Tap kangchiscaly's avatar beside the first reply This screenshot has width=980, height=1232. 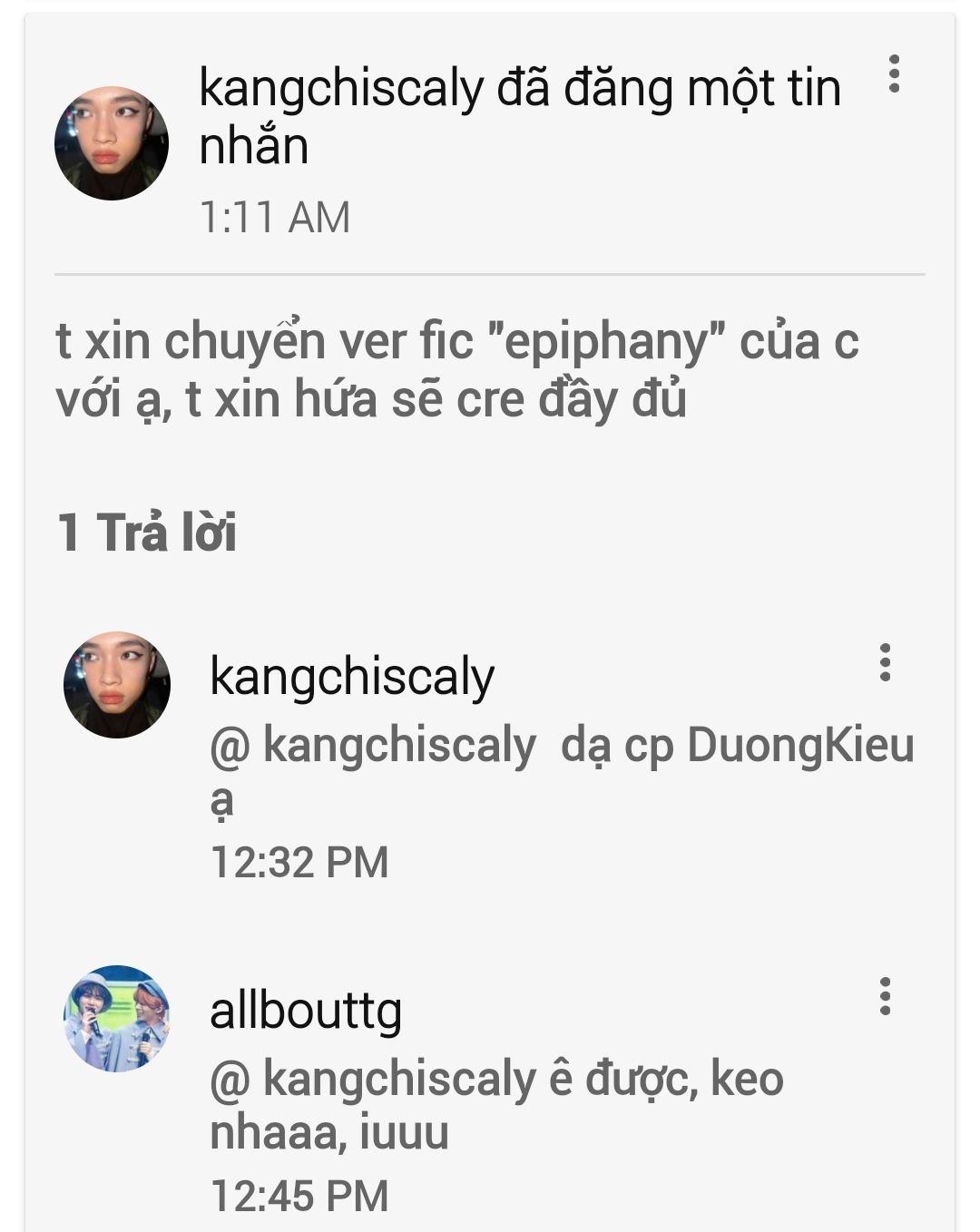pyautogui.click(x=116, y=685)
